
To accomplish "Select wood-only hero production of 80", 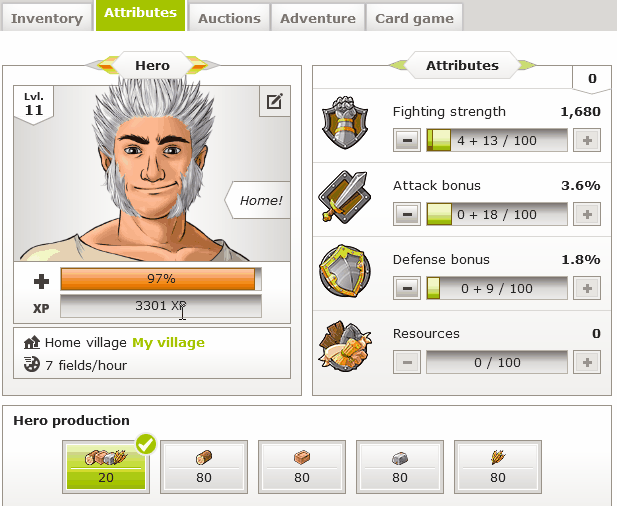I will pyautogui.click(x=204, y=467).
